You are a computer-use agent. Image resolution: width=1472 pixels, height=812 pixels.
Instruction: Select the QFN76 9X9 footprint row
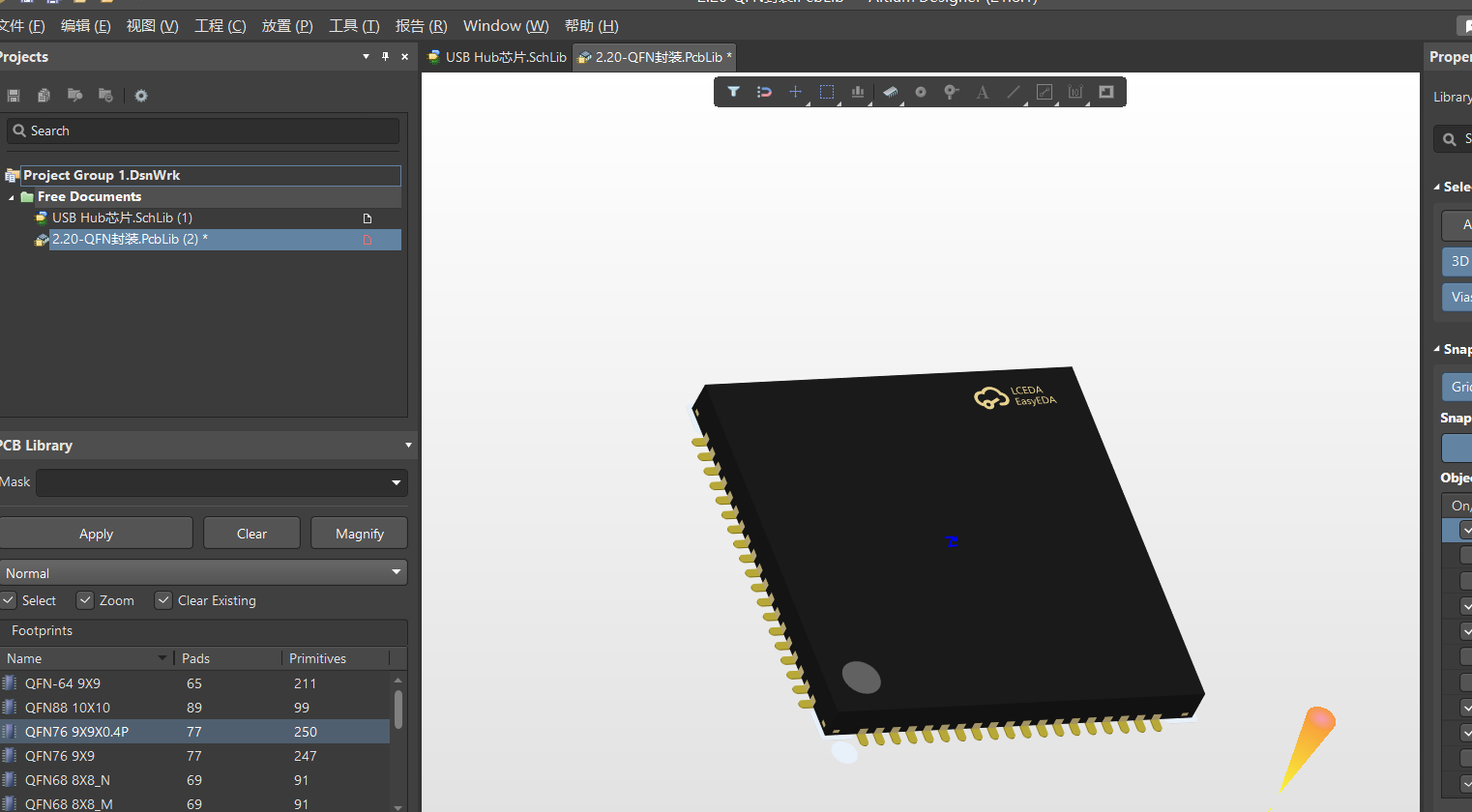pyautogui.click(x=194, y=756)
